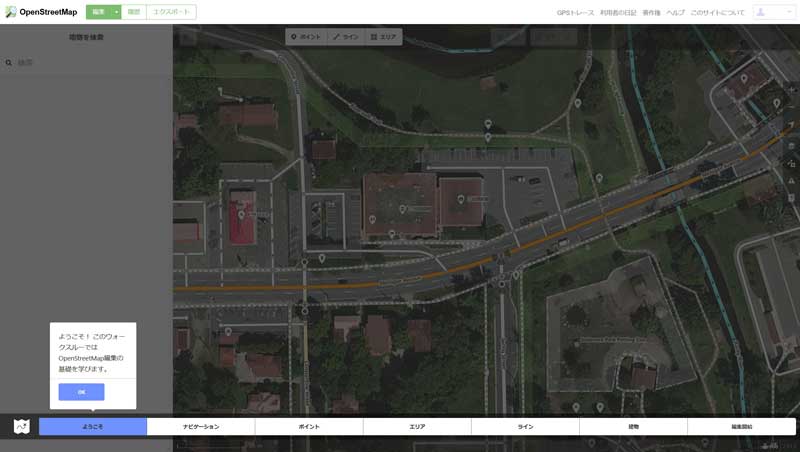Open the GPSトレース link
Image resolution: width=800 pixels, height=452 pixels.
coord(575,12)
